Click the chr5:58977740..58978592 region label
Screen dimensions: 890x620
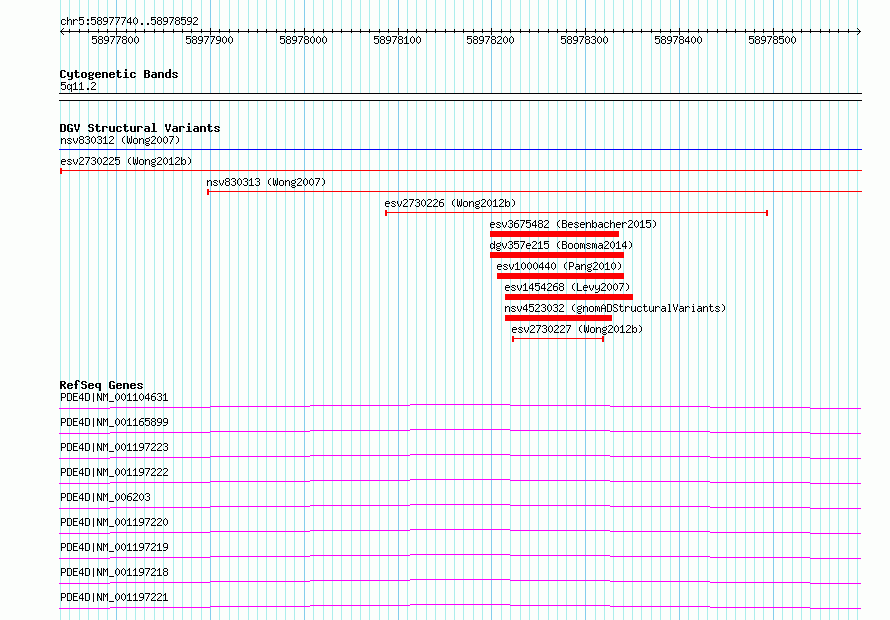point(129,21)
